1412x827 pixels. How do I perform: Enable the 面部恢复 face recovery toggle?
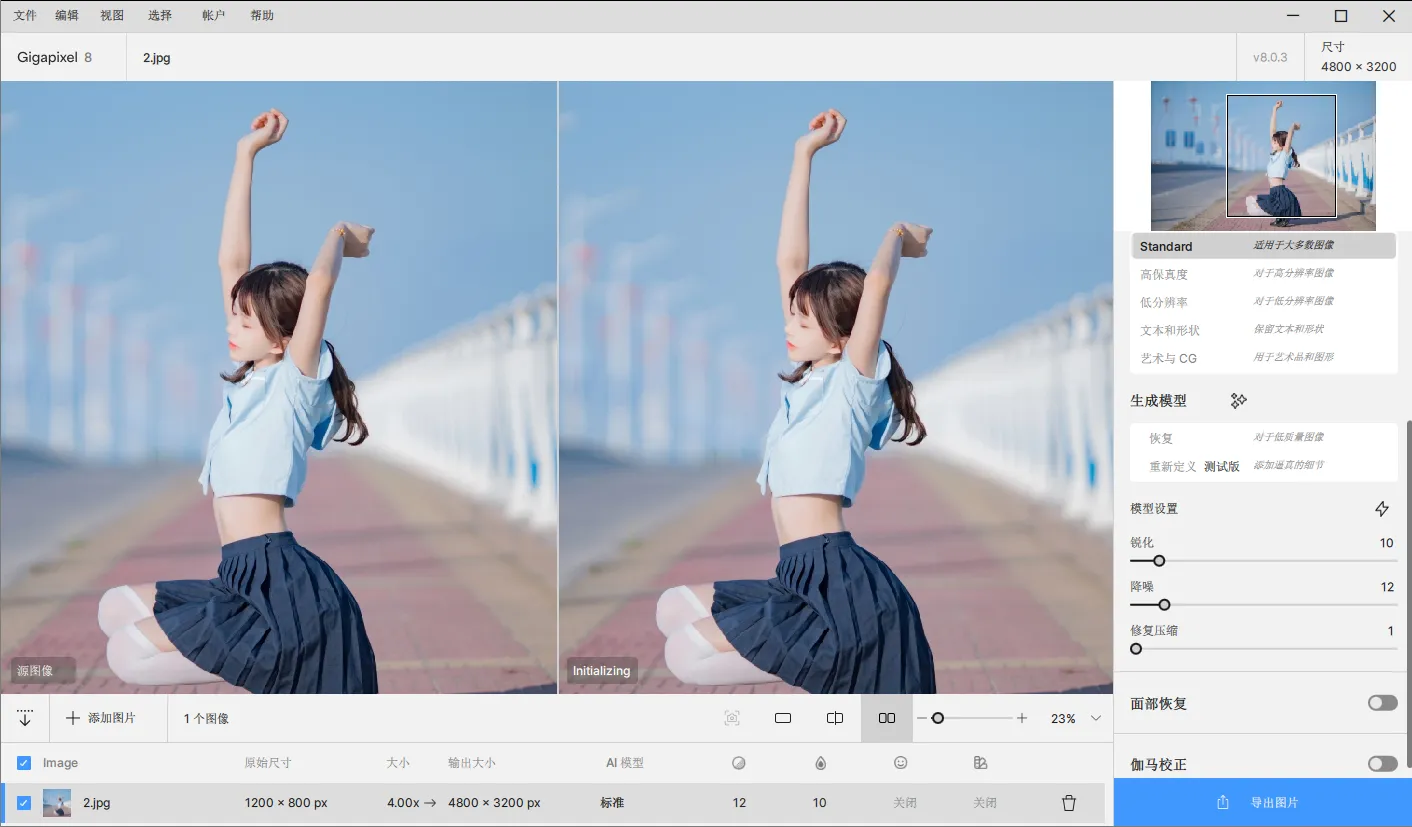point(1382,703)
